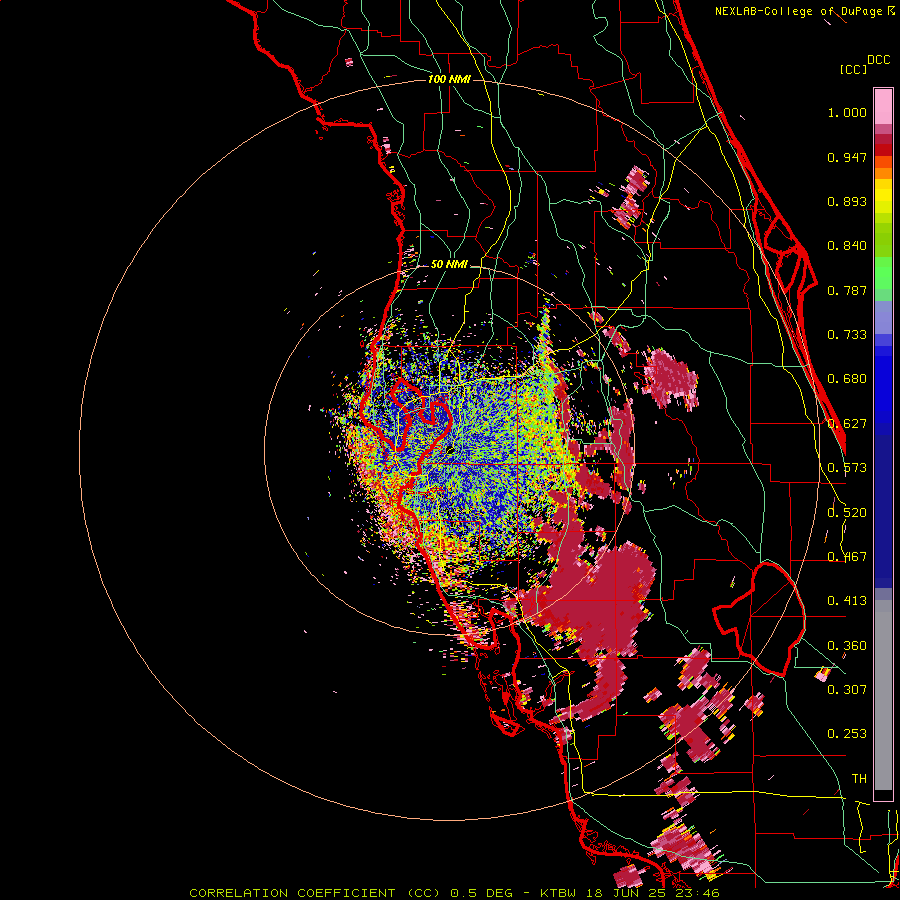
Task: Click the "0.840" legend value
Action: [x=847, y=246]
